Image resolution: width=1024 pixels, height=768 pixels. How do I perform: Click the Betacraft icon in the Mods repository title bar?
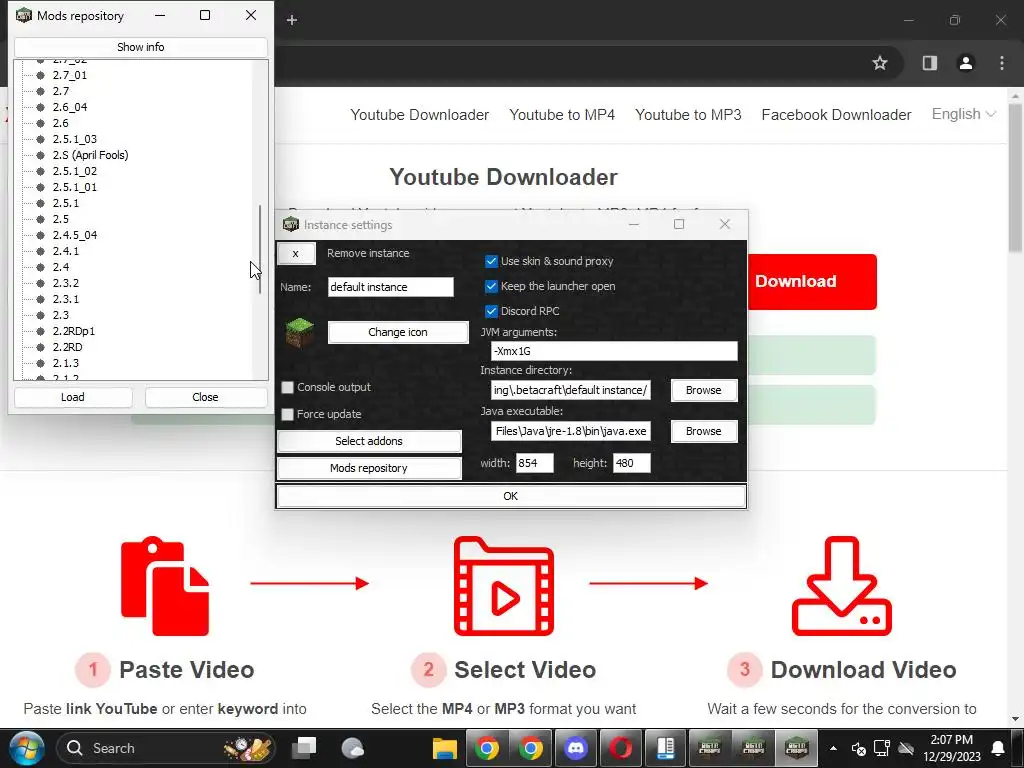coord(24,15)
